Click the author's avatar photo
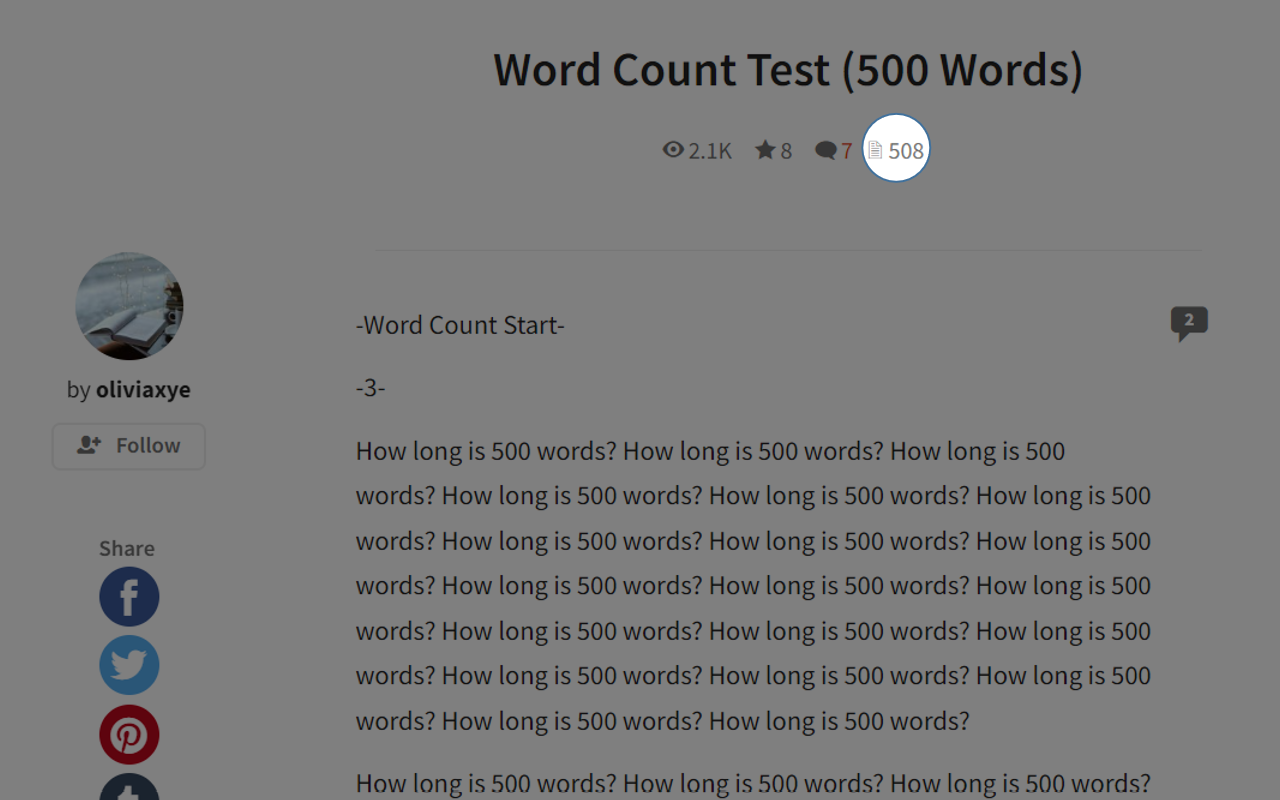Viewport: 1280px width, 800px height. coord(129,306)
